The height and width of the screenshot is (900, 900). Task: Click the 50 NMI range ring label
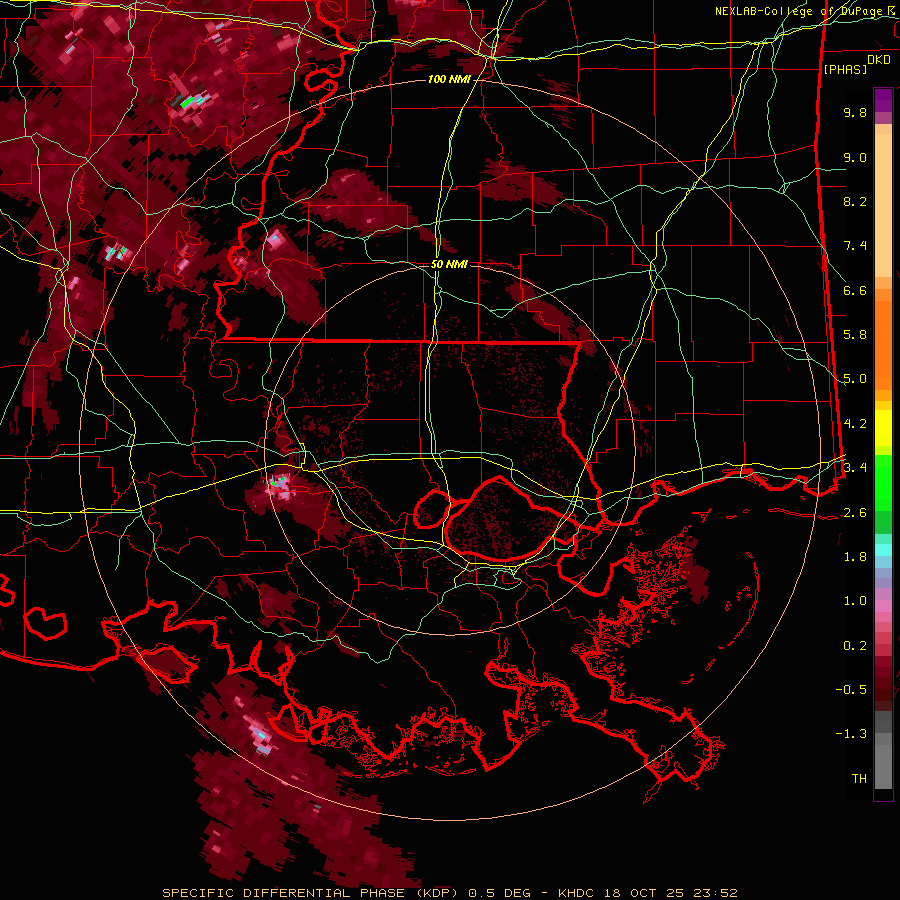(449, 264)
